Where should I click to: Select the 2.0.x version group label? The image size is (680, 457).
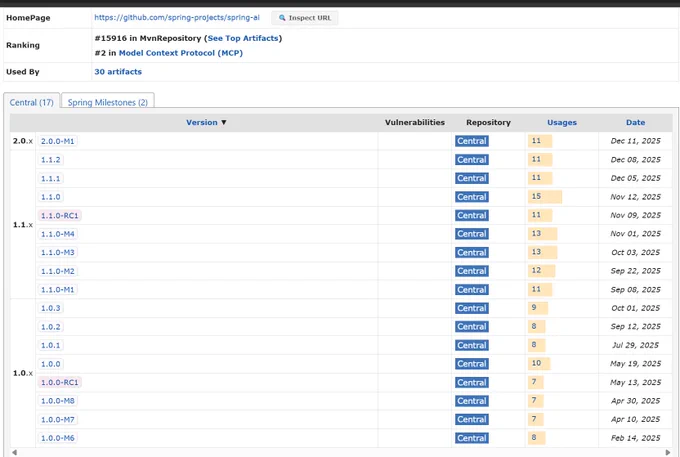tap(23, 141)
